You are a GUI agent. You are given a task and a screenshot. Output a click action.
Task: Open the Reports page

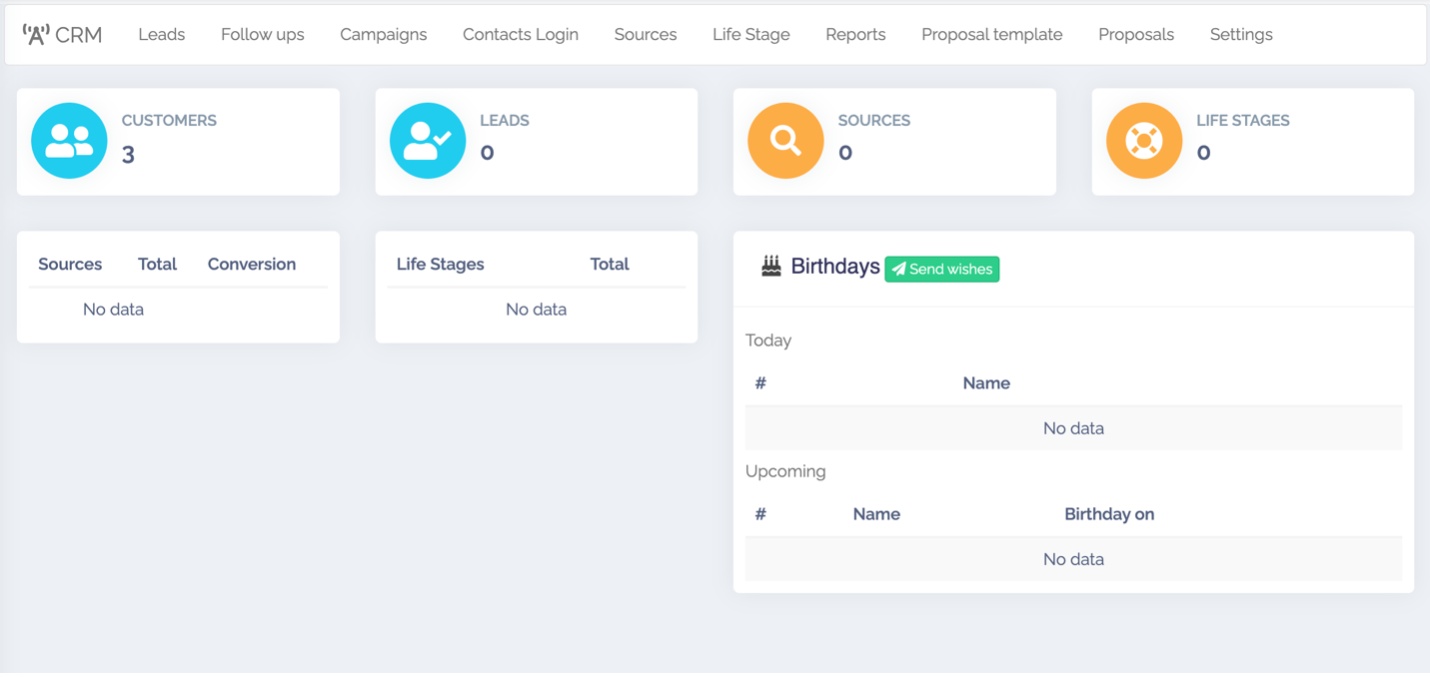point(855,35)
